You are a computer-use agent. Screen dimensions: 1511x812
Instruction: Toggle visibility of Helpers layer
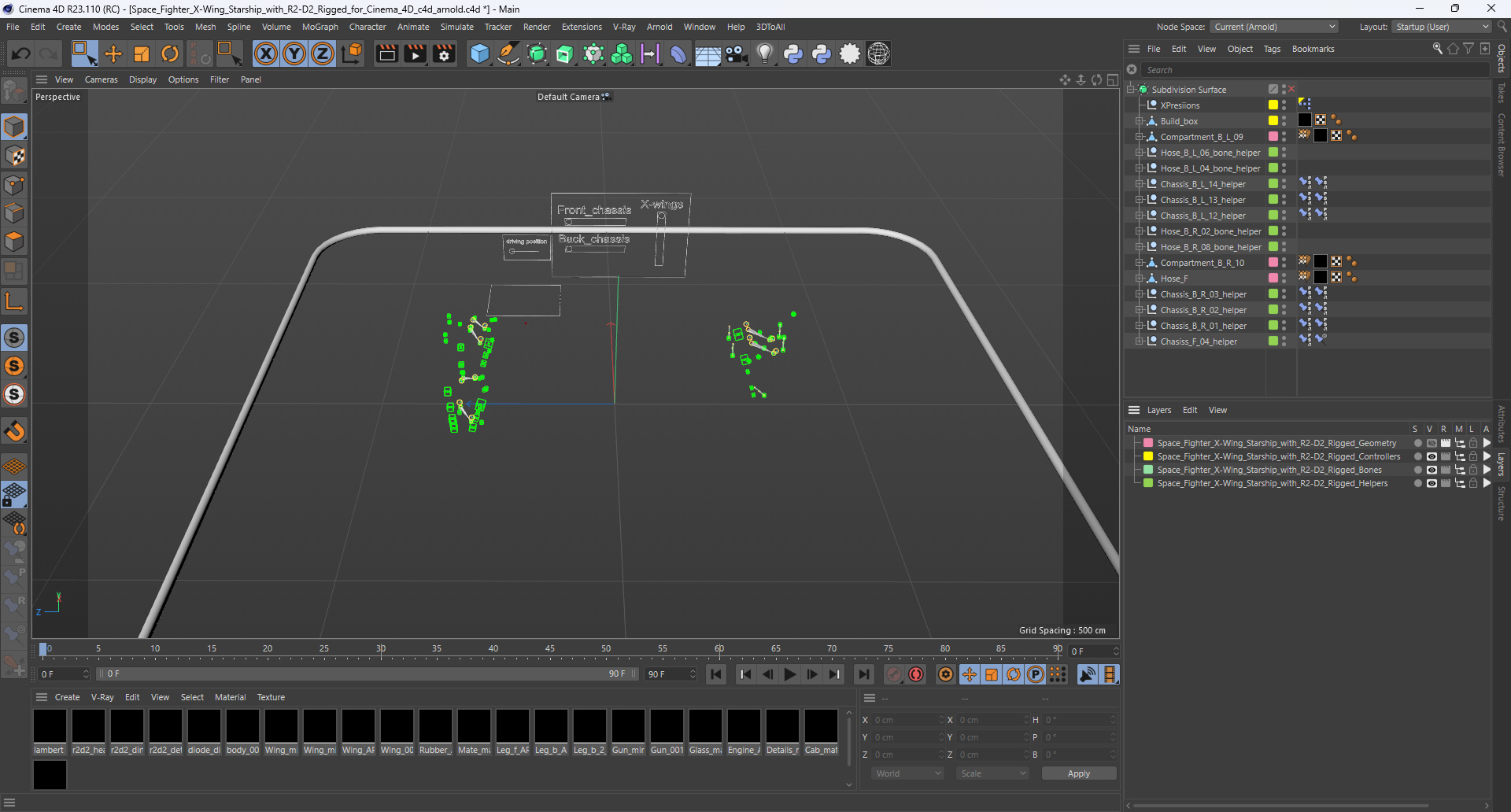coord(1432,483)
